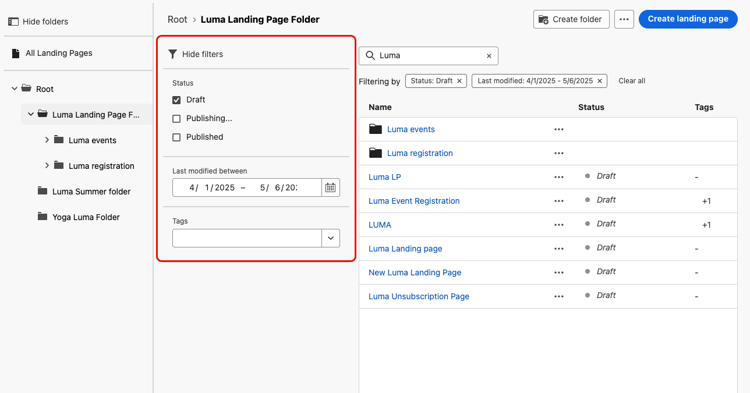Clear the Luma search text with the X

[x=489, y=56]
